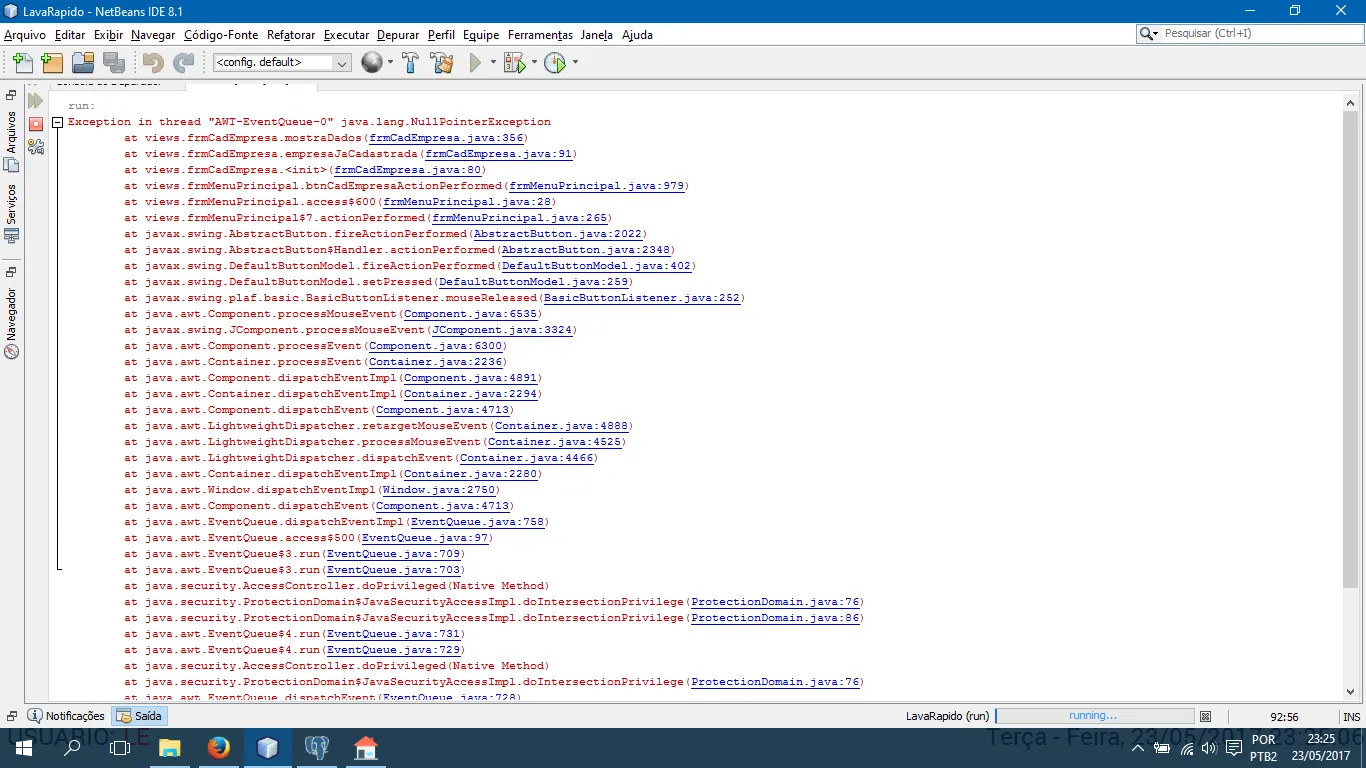Follow link frmCadEmpresa.java:356
The image size is (1366, 768).
tap(446, 138)
